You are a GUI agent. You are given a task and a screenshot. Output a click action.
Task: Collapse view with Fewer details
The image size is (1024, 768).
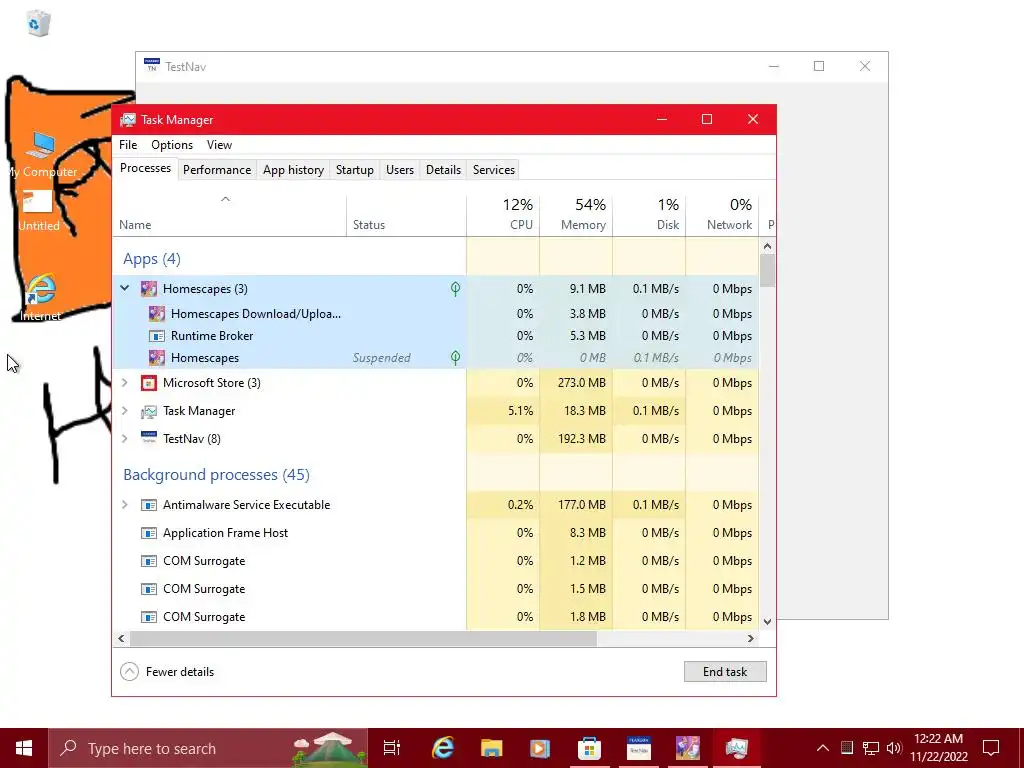tap(167, 671)
